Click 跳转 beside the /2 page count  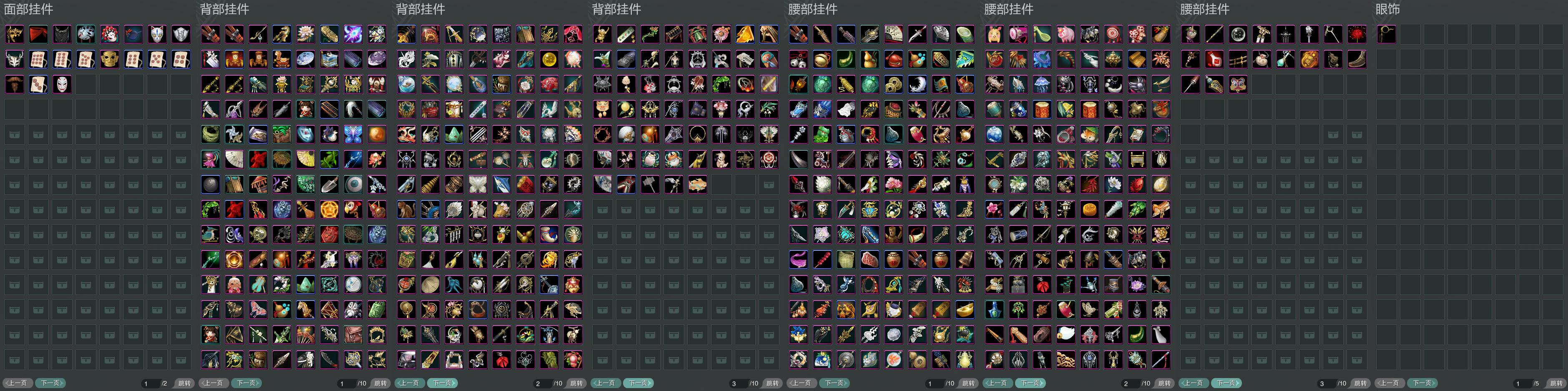click(184, 383)
